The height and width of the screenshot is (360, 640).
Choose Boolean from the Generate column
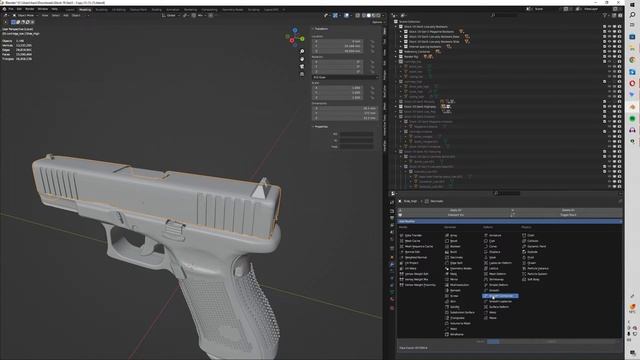tap(453, 247)
